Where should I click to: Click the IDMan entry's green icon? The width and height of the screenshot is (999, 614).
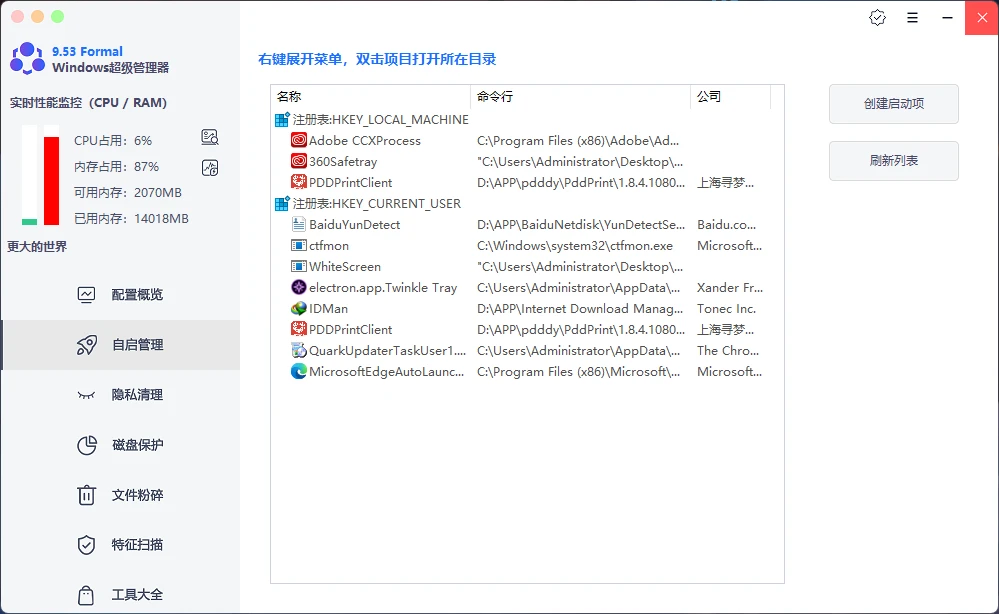tap(300, 308)
